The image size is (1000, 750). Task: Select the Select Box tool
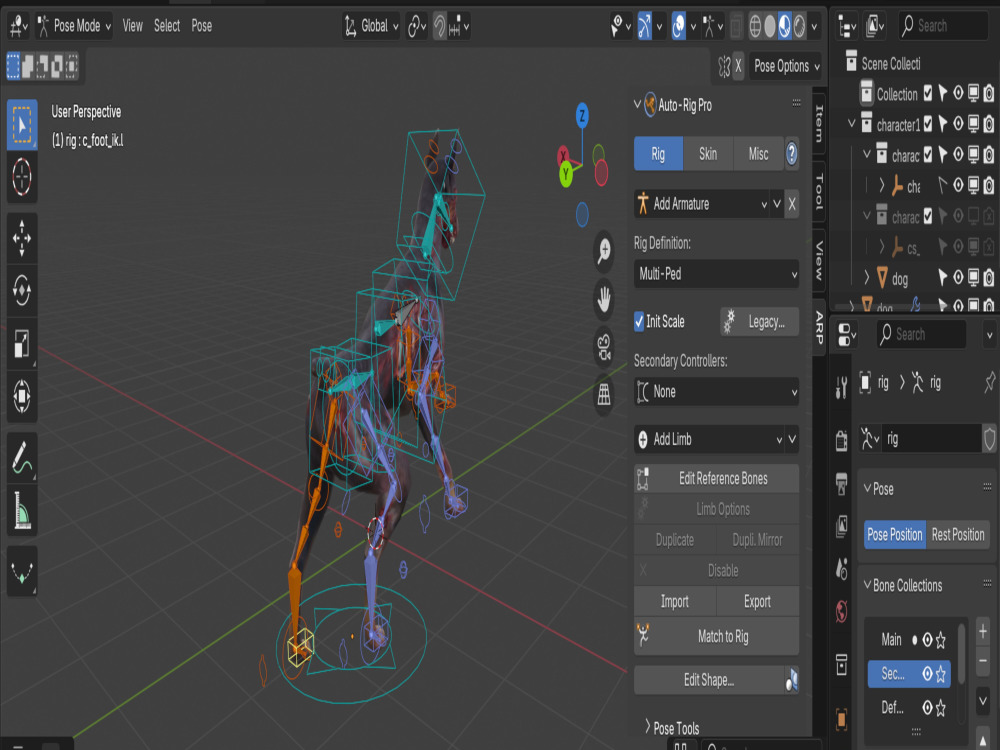(x=22, y=124)
